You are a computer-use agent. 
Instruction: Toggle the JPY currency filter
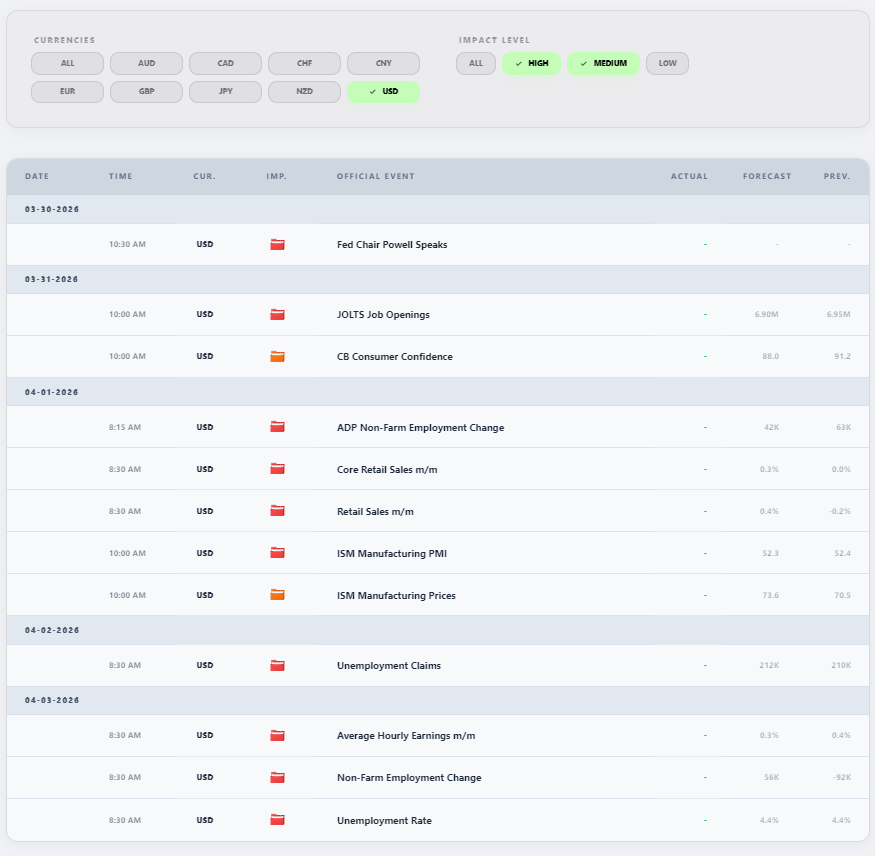[x=225, y=92]
